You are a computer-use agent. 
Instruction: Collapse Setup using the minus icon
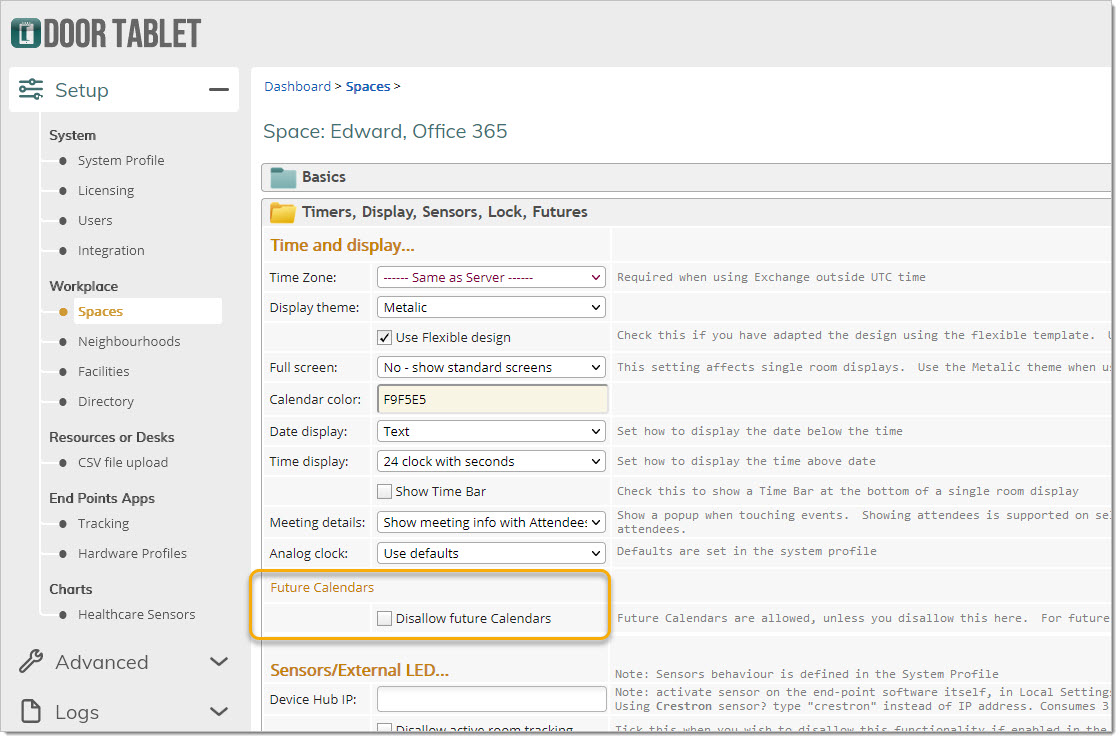[x=218, y=90]
